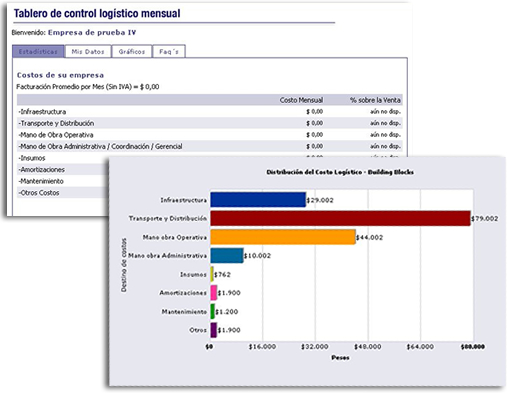507x393 pixels.
Task: Click the $762 value label in chart
Action: pyautogui.click(x=222, y=275)
